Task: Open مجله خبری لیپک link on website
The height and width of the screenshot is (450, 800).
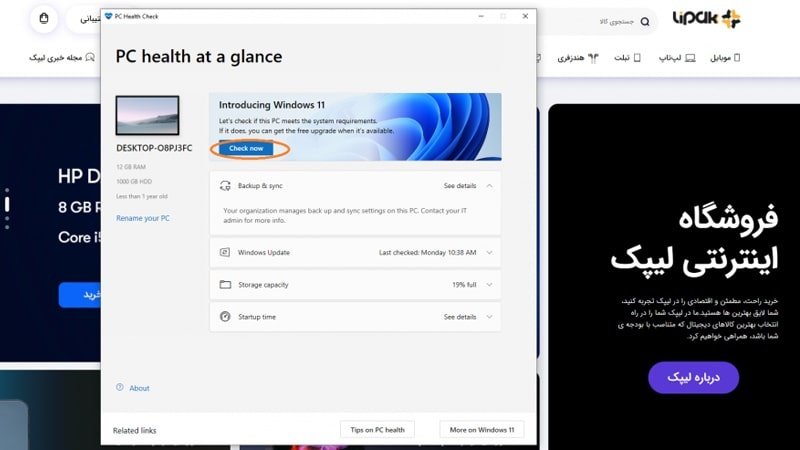Action: pyautogui.click(x=56, y=58)
